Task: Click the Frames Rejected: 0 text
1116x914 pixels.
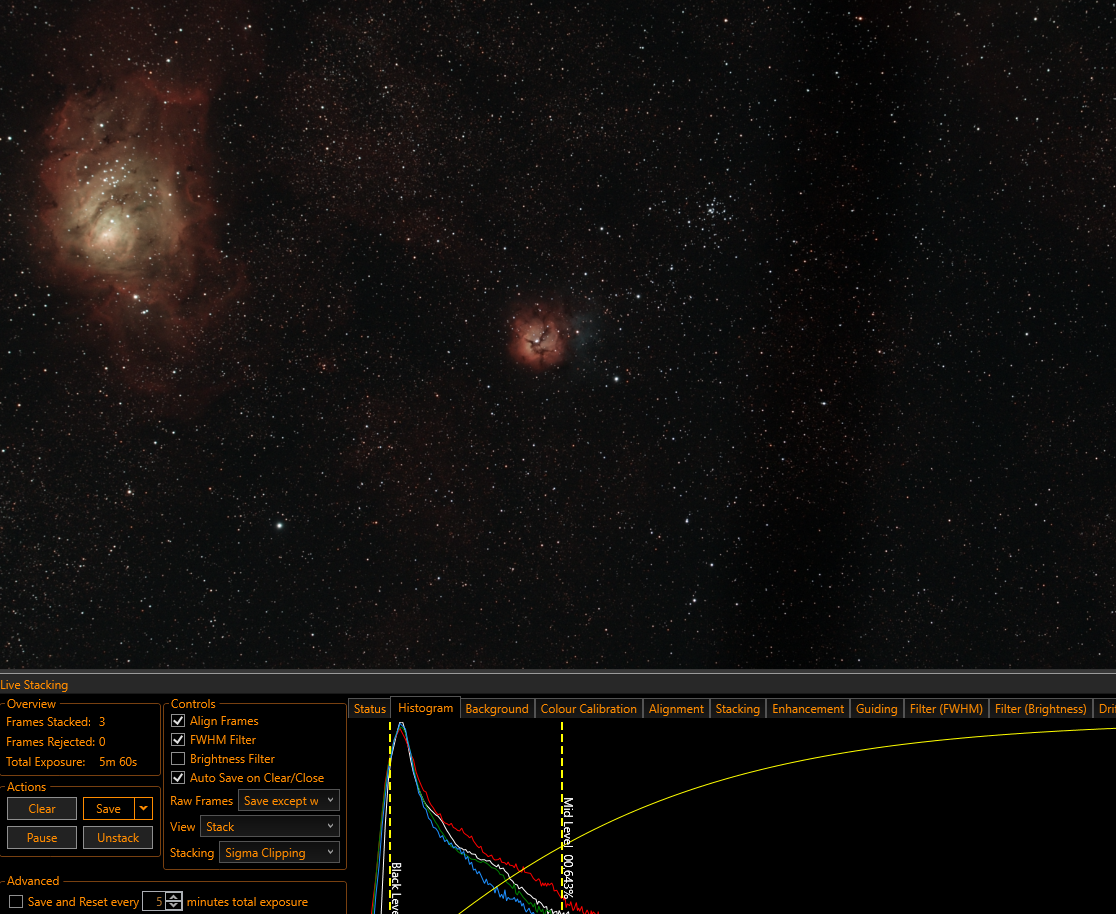Action: click(56, 742)
